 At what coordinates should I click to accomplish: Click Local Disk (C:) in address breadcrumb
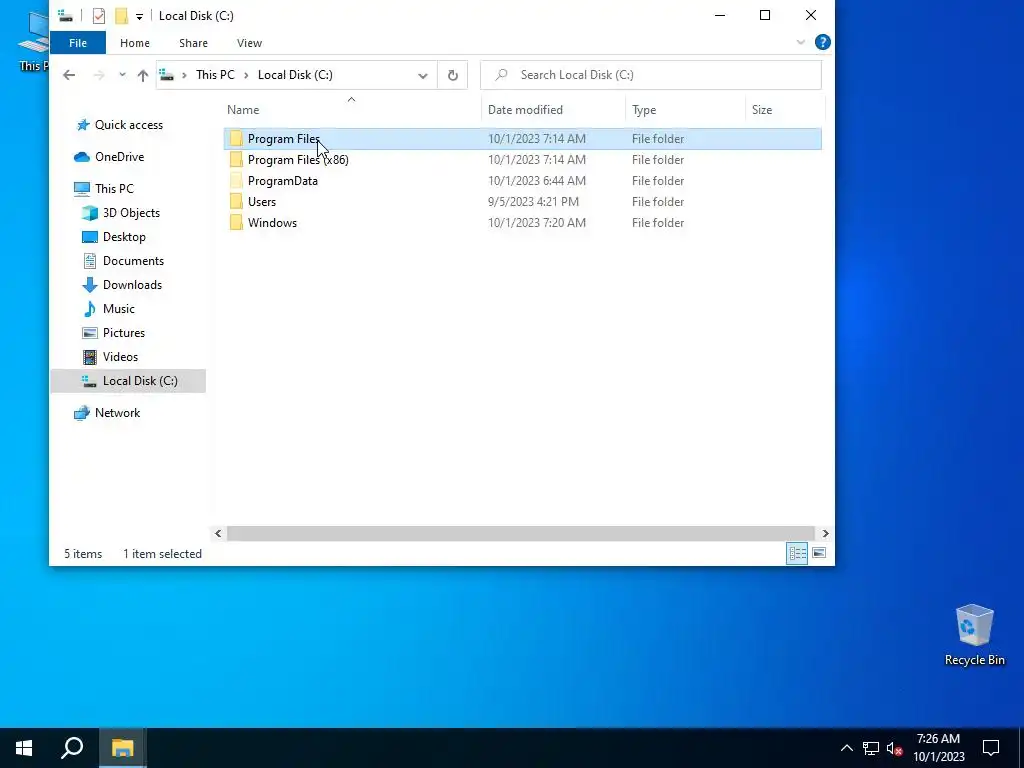pos(295,75)
